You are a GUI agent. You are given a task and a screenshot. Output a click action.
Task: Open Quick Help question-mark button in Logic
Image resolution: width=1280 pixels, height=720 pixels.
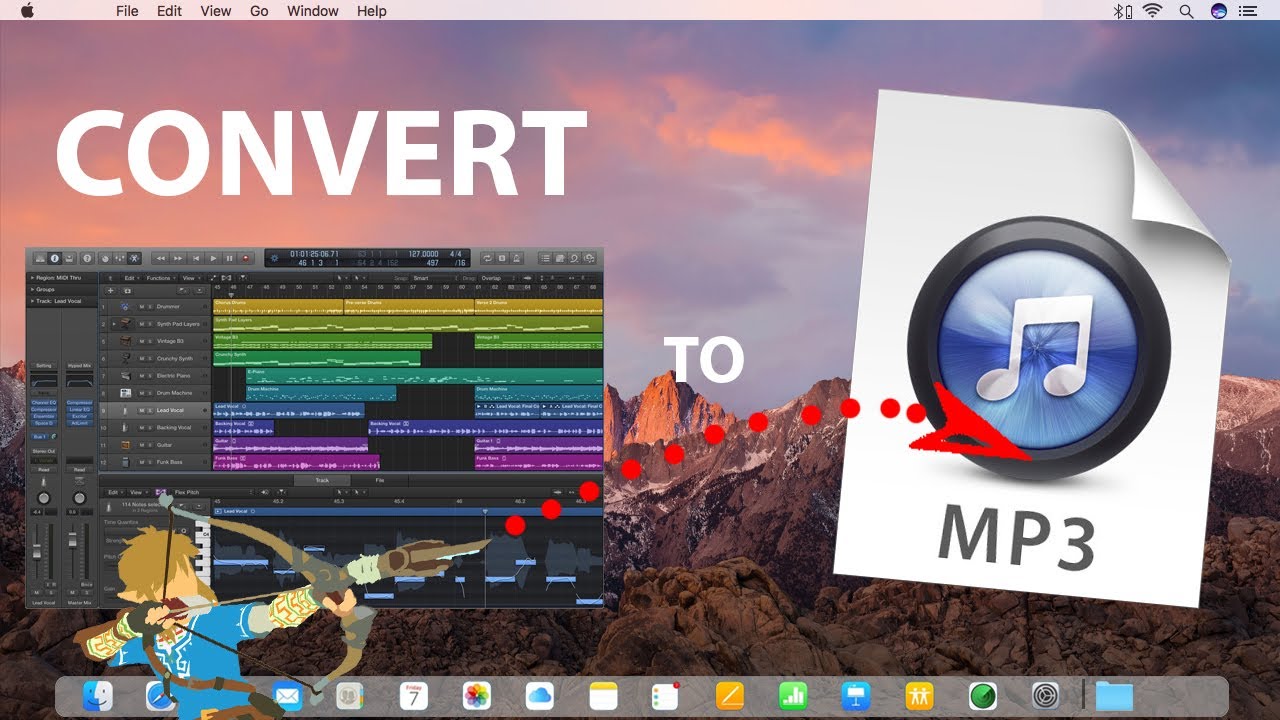point(87,258)
